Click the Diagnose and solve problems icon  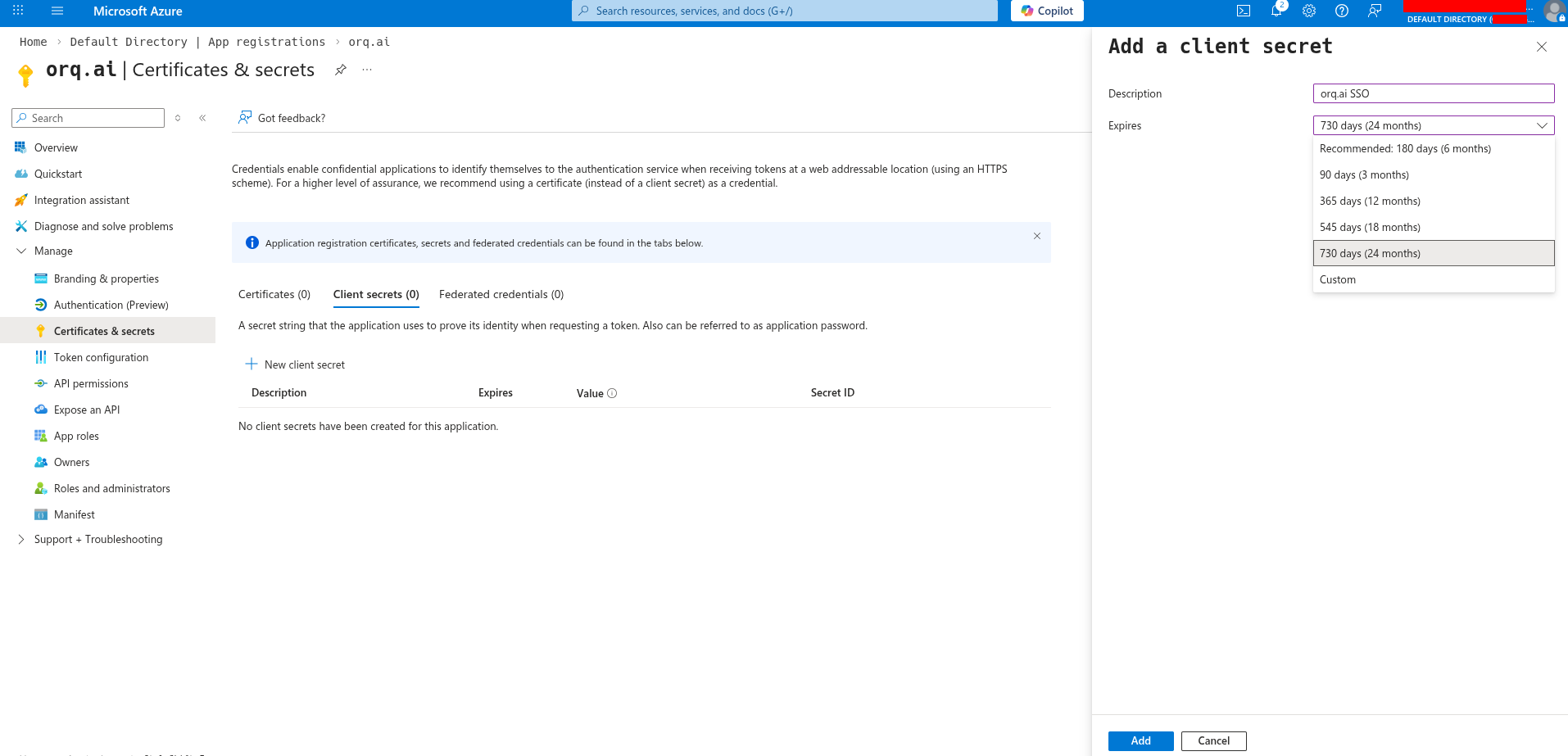click(x=20, y=226)
